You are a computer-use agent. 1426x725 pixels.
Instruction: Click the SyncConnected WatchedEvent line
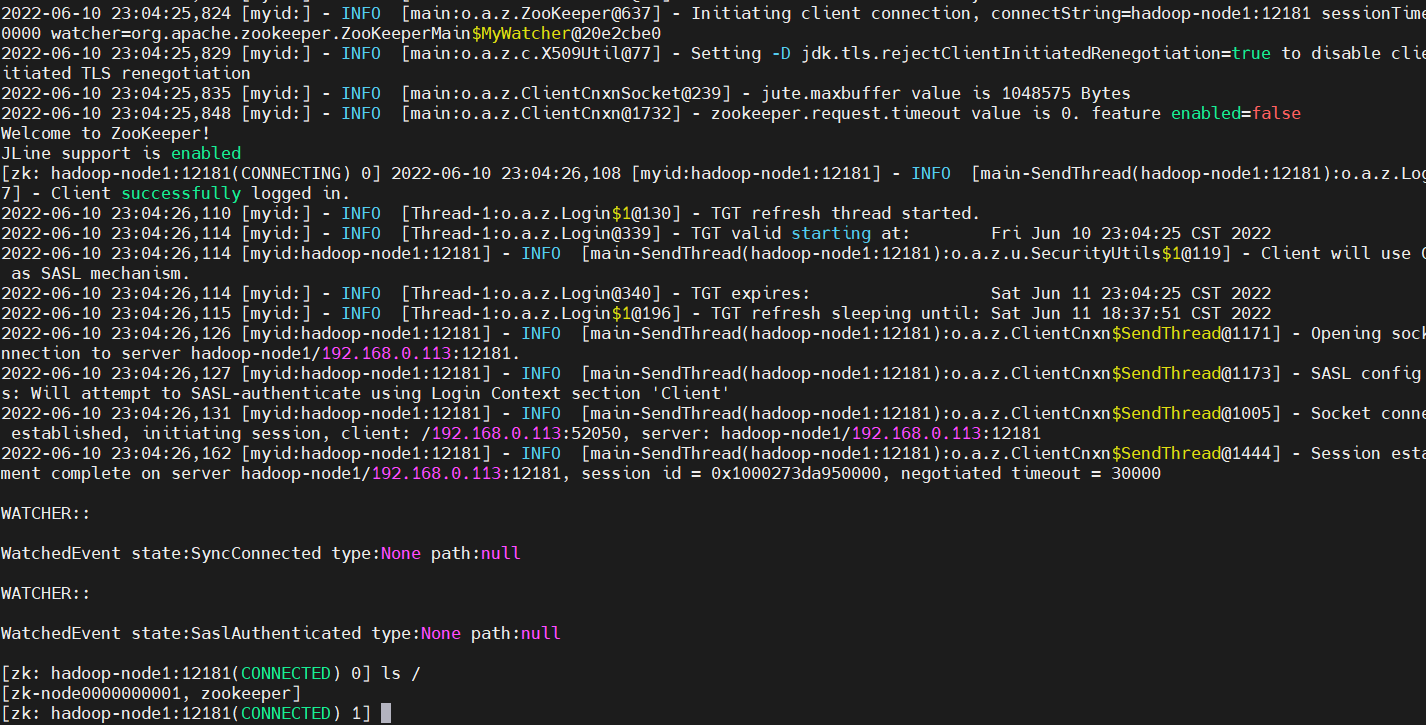pos(260,553)
